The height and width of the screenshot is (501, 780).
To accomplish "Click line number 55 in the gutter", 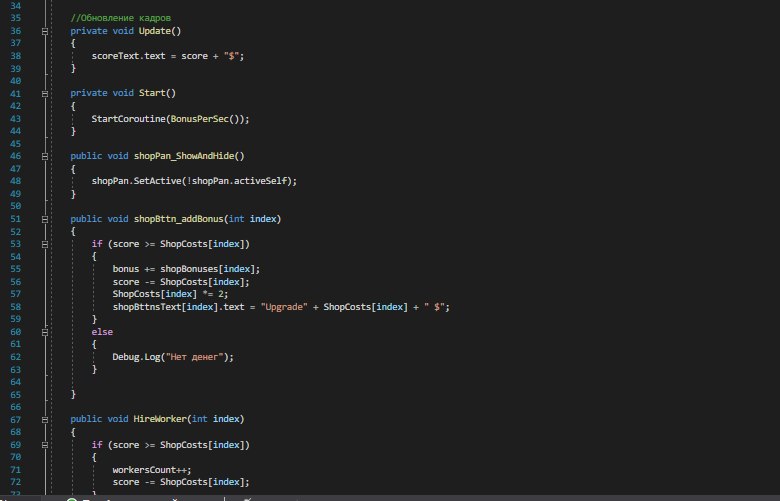I will coord(15,269).
